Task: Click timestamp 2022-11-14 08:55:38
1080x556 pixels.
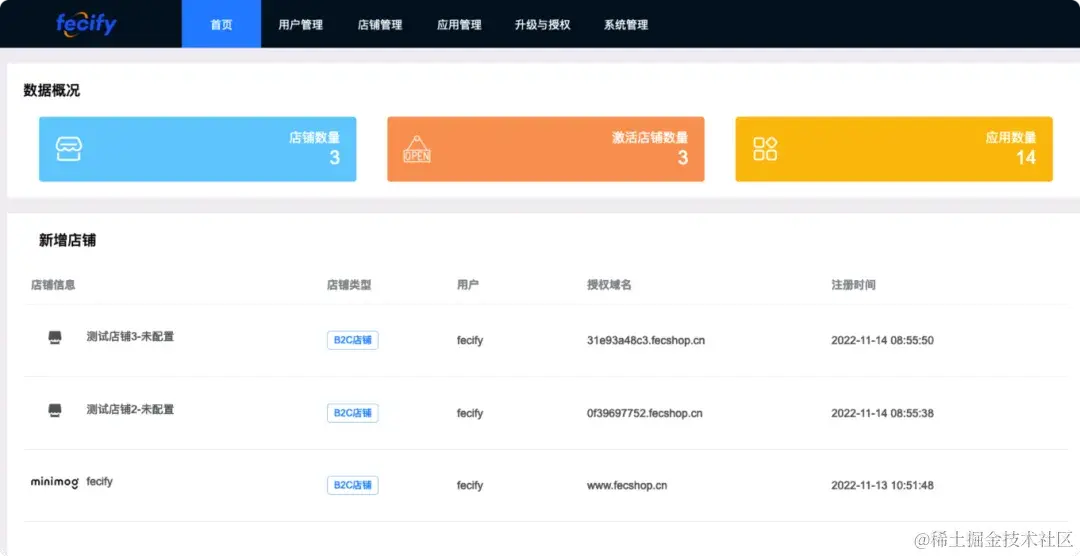Action: [882, 413]
